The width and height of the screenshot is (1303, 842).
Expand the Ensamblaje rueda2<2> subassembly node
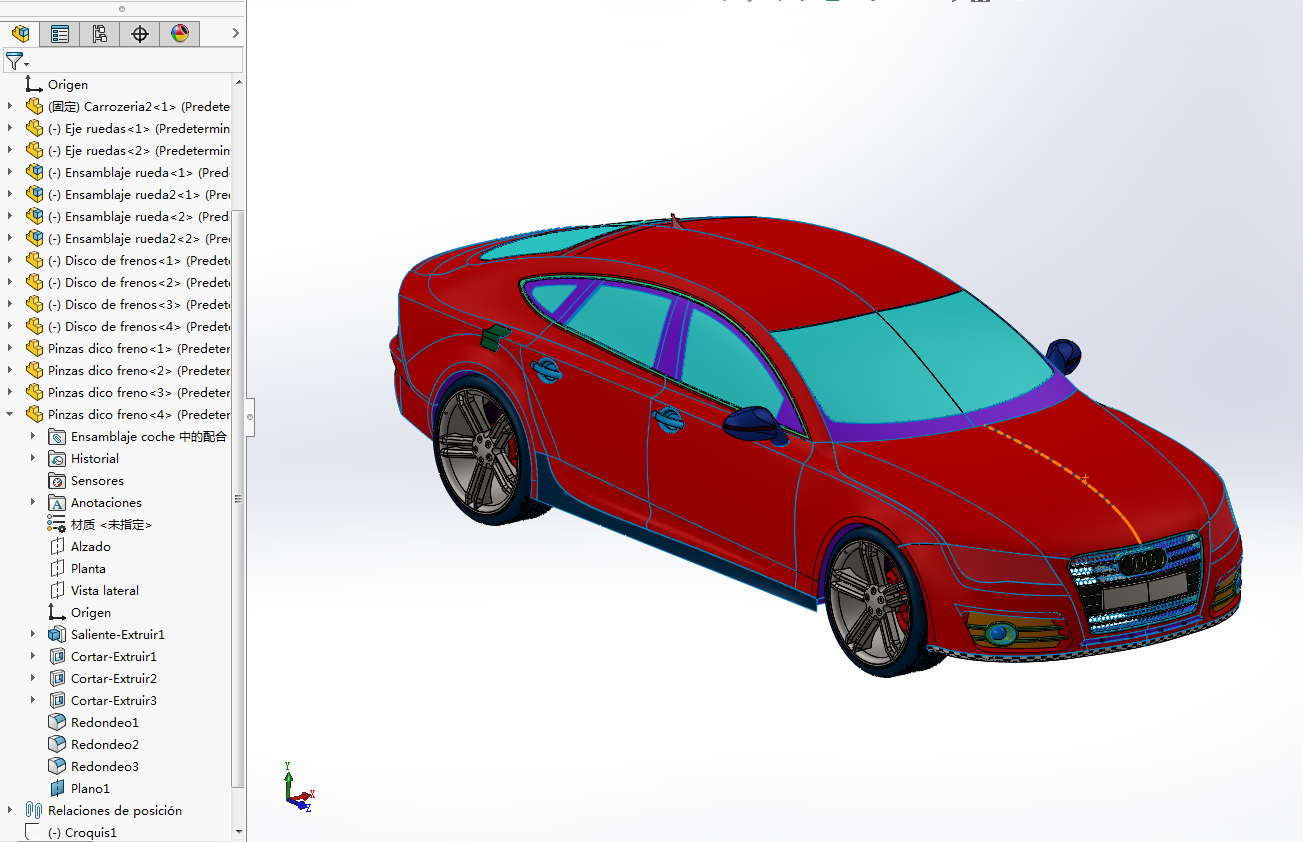[11, 238]
